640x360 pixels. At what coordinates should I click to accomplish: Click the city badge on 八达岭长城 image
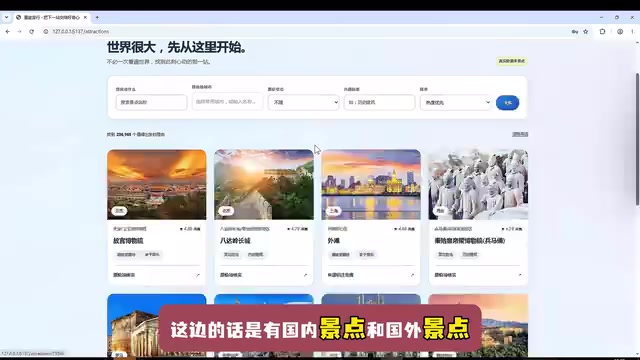(226, 211)
